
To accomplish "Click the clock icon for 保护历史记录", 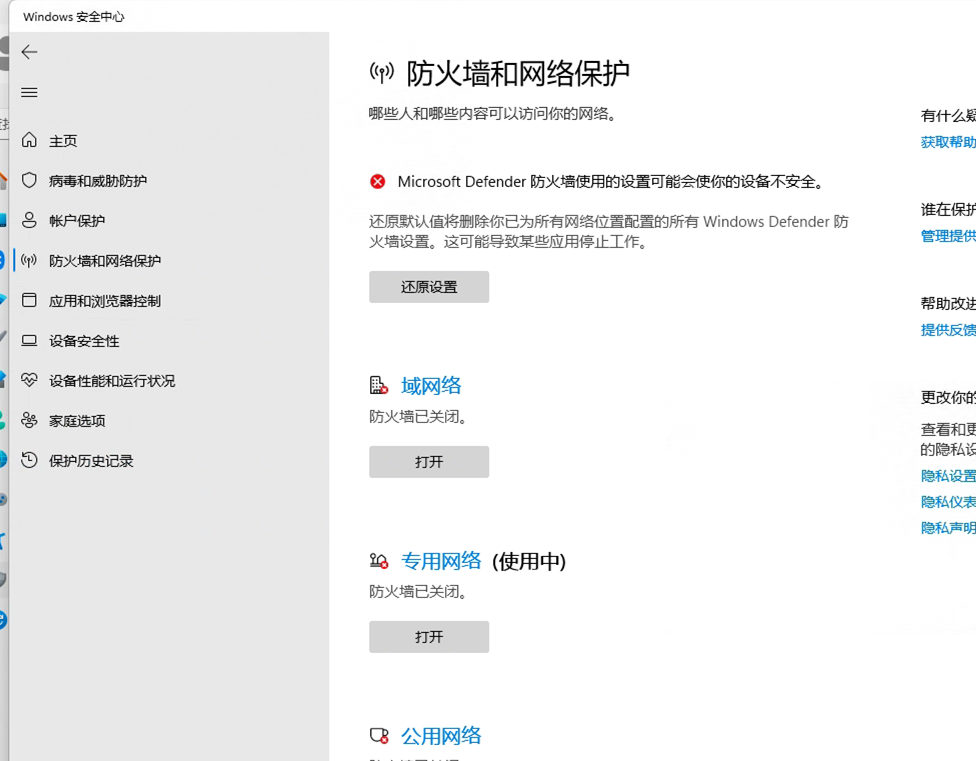I will click(x=29, y=460).
